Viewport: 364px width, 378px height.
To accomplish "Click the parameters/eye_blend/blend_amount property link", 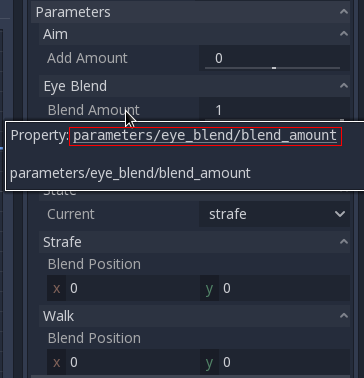I will pyautogui.click(x=205, y=136).
